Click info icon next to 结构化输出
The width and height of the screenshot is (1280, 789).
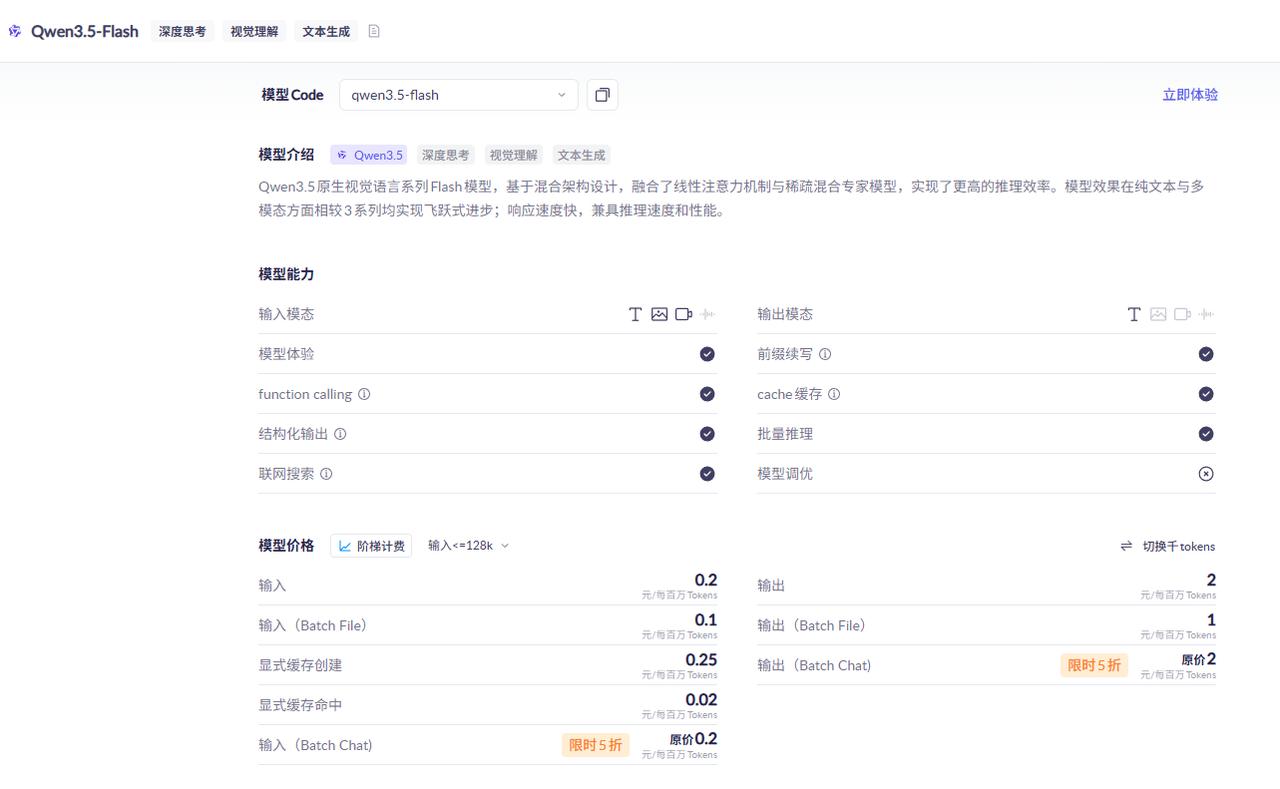click(x=340, y=434)
